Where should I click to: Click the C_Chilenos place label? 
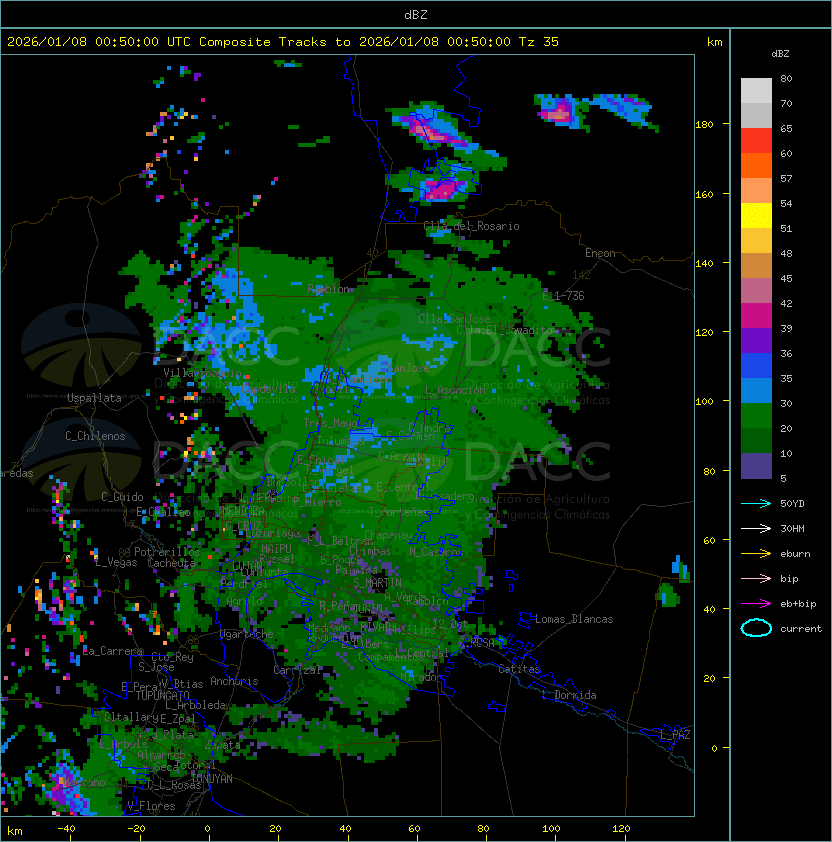(x=95, y=436)
